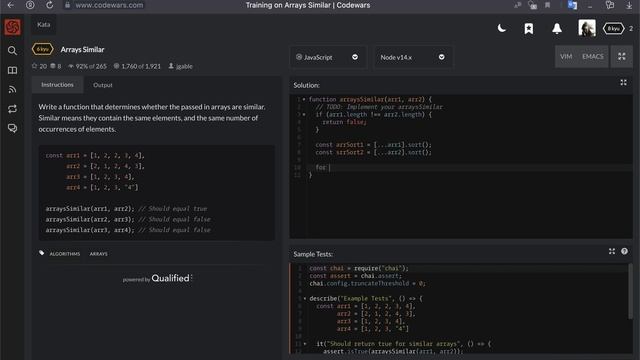This screenshot has height=360, width=640.
Task: Click the translate icon in browser bar
Action: pyautogui.click(x=572, y=5)
